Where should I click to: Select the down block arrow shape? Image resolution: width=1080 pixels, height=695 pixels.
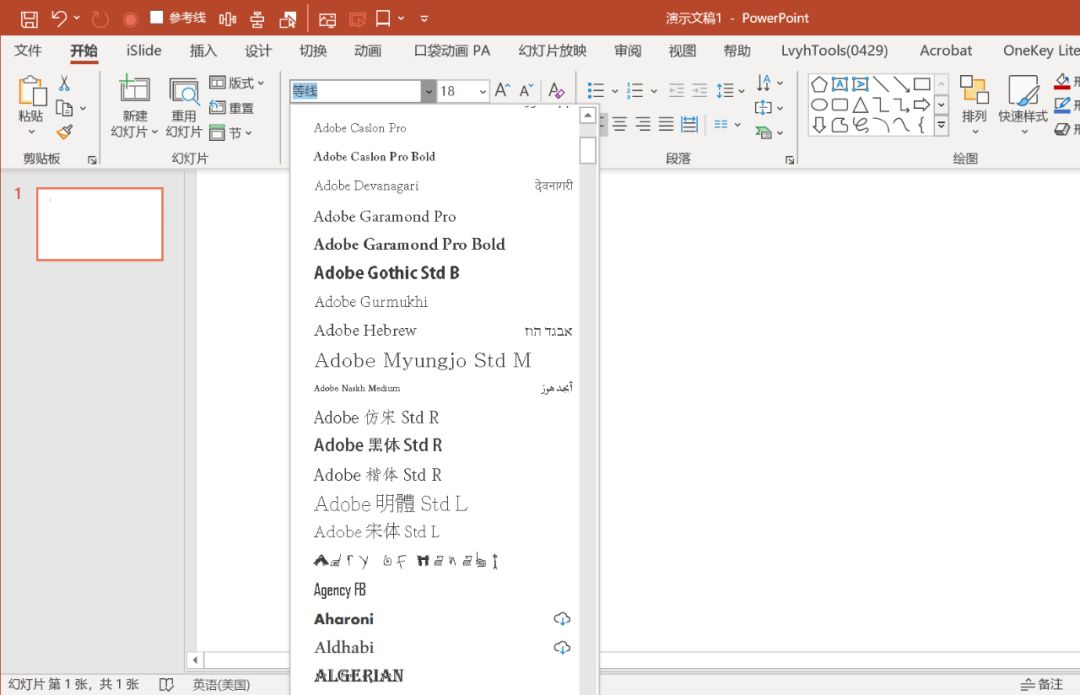coord(819,125)
